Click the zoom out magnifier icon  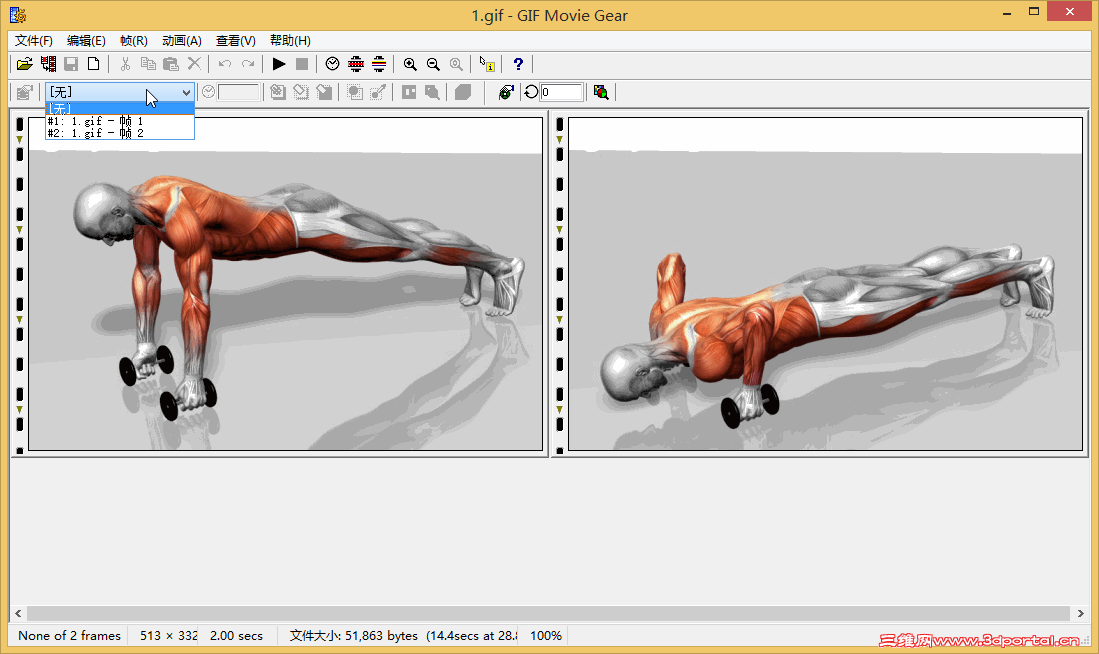click(x=433, y=64)
